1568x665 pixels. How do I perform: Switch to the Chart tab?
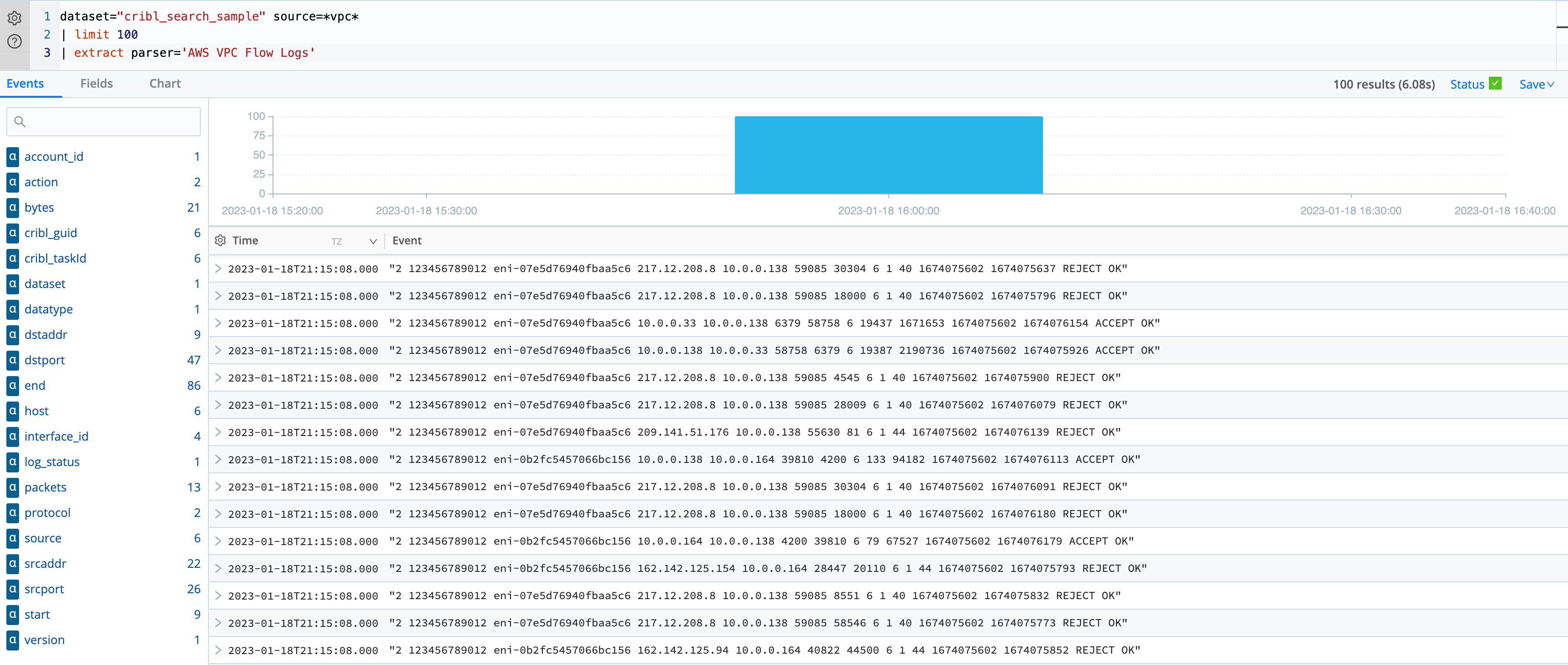click(x=165, y=84)
